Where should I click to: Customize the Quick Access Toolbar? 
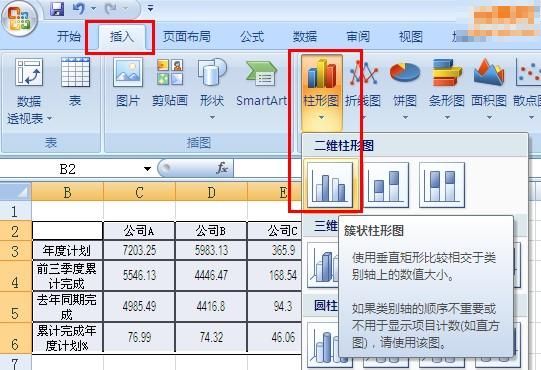(x=150, y=8)
